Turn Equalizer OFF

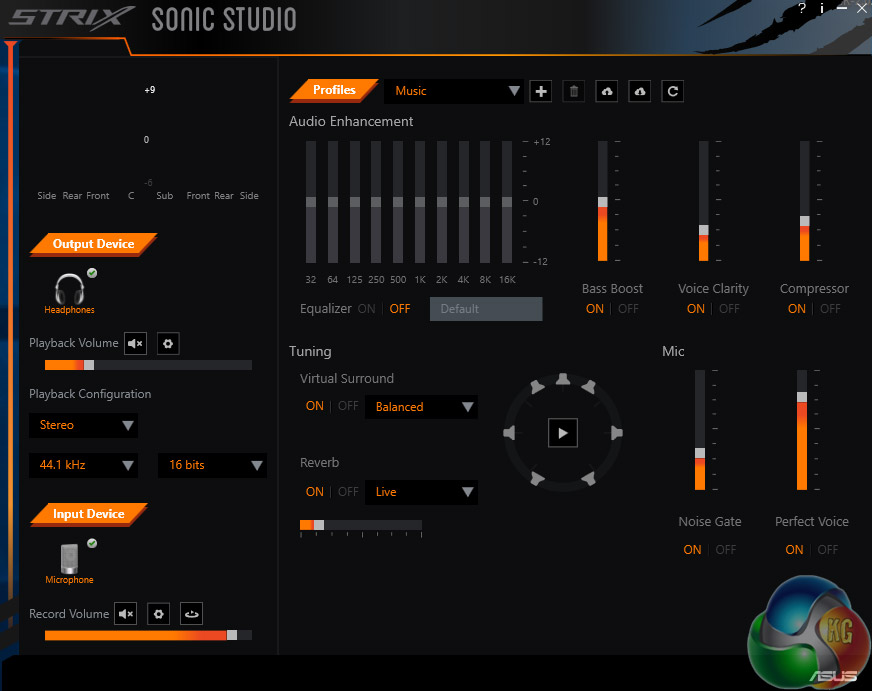click(x=400, y=309)
